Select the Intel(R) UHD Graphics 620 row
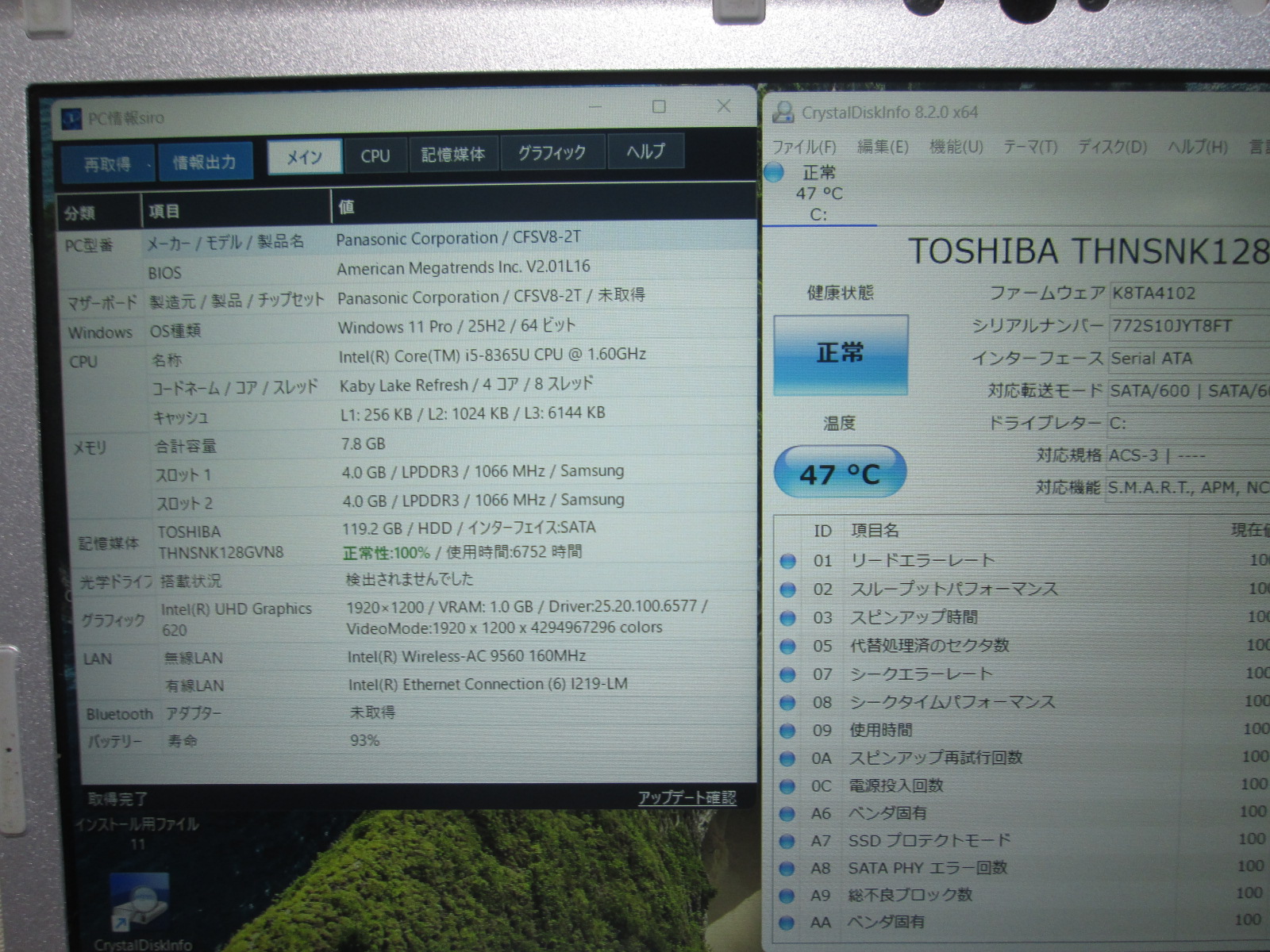 click(x=418, y=618)
